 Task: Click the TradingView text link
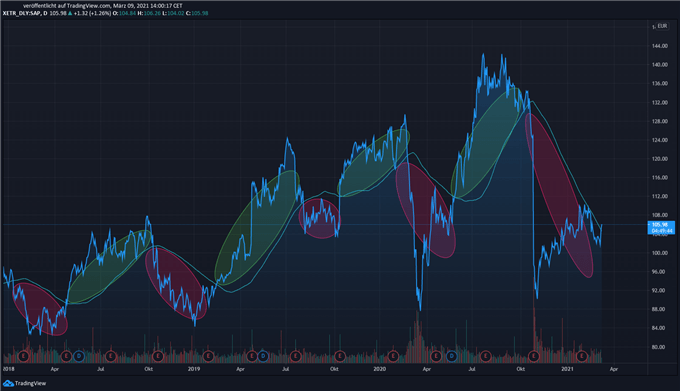(30, 383)
